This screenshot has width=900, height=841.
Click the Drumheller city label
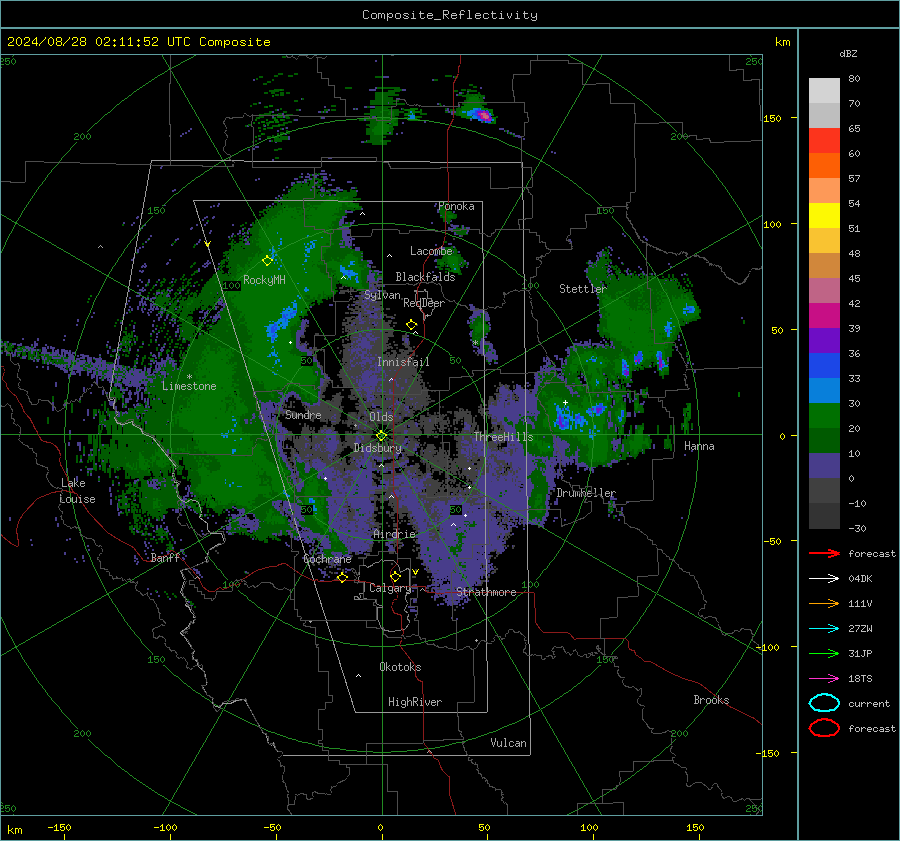click(586, 493)
